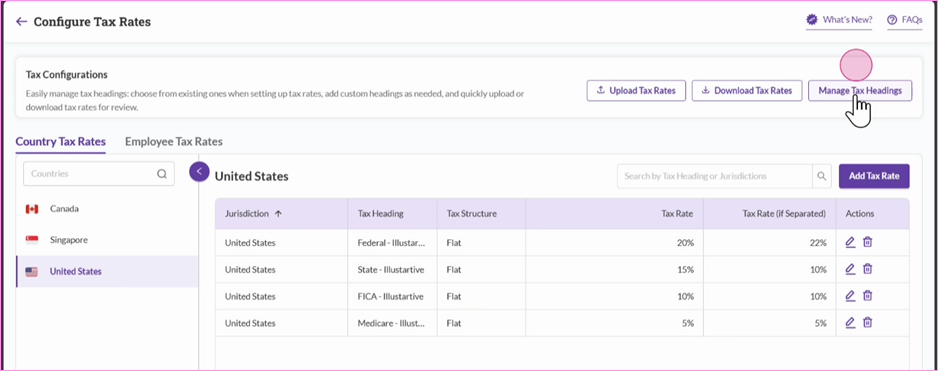Focus the Countries search field

[x=99, y=174]
